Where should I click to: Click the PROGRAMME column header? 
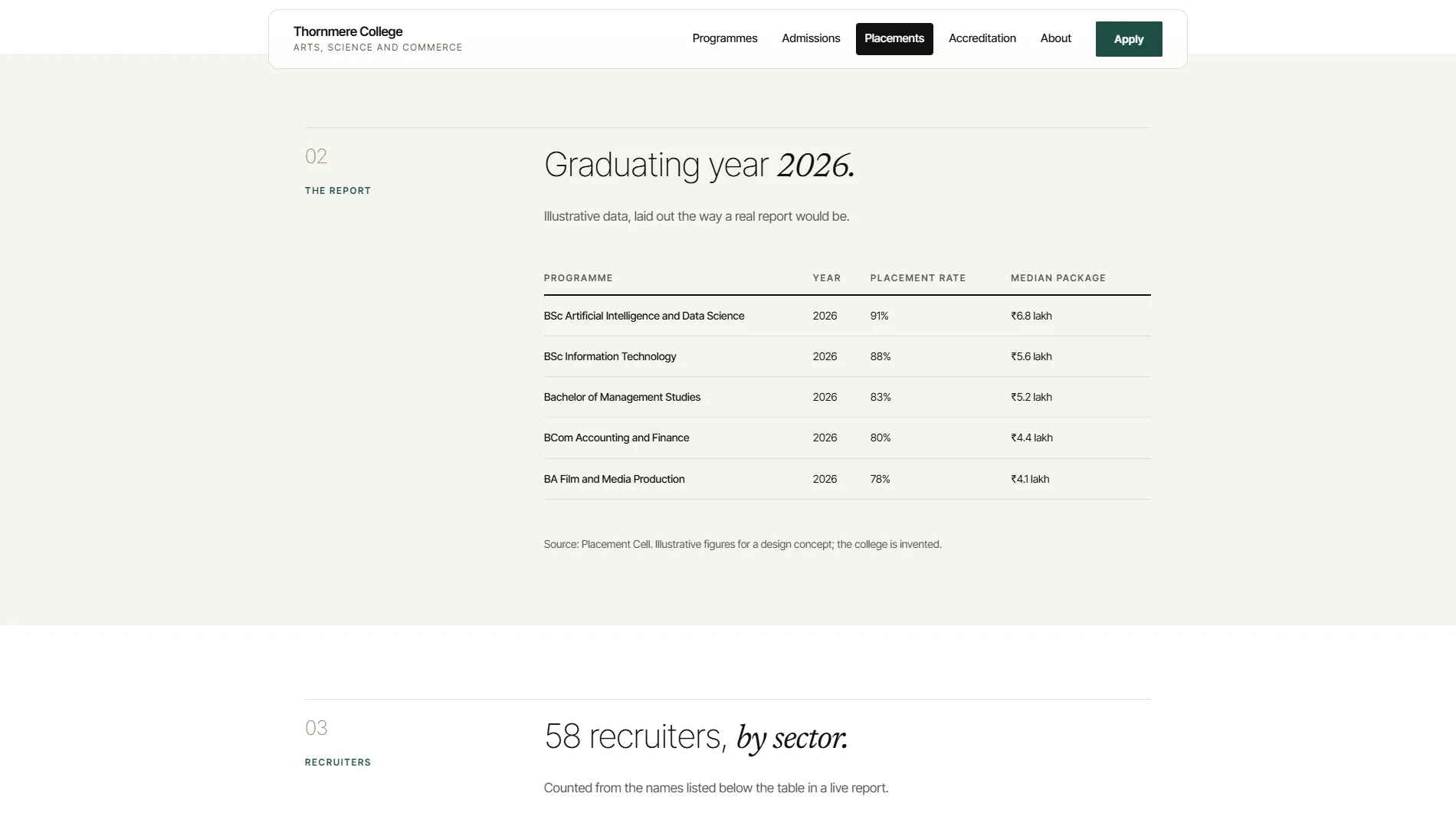578,278
